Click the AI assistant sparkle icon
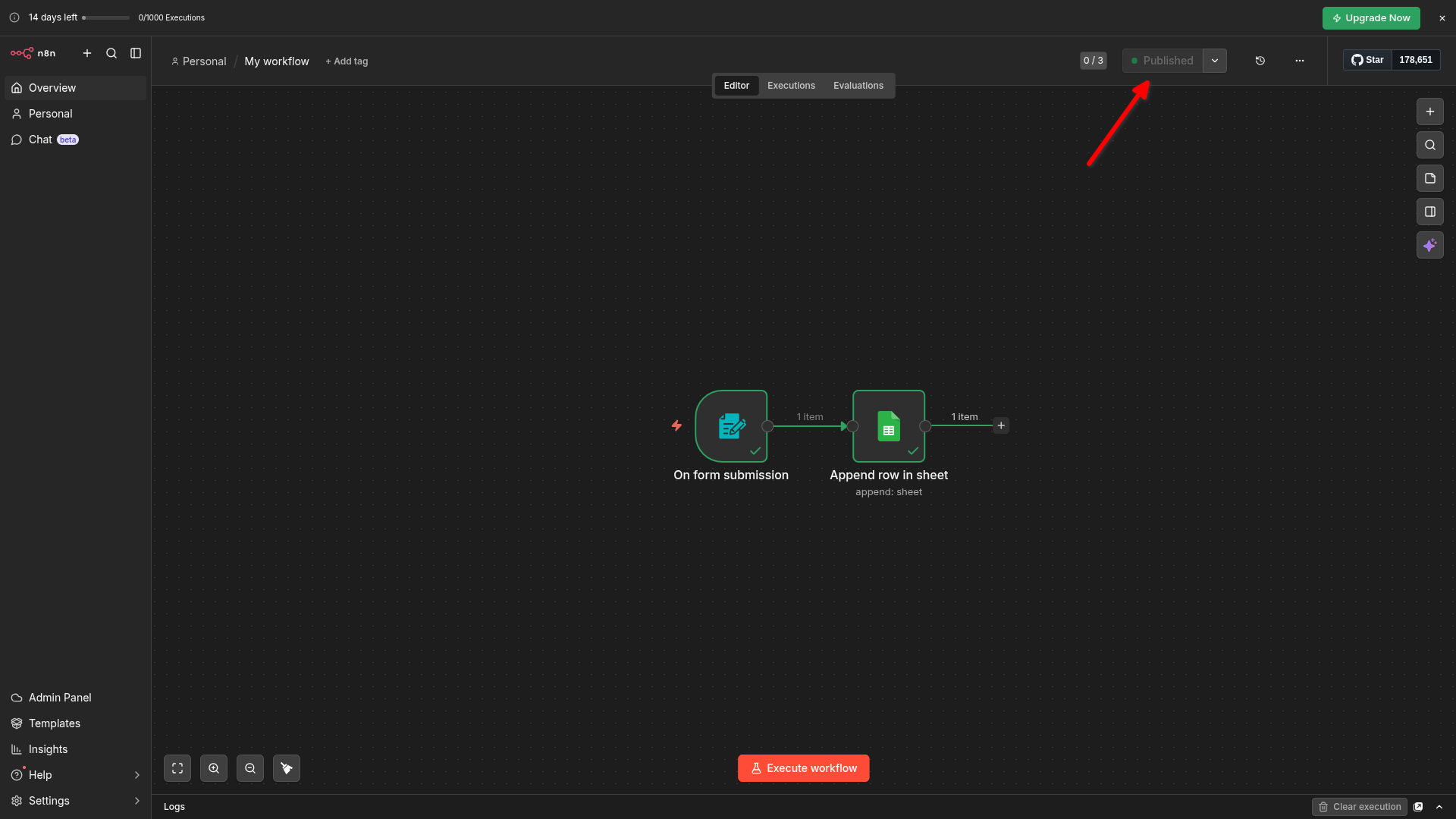 tap(1429, 245)
